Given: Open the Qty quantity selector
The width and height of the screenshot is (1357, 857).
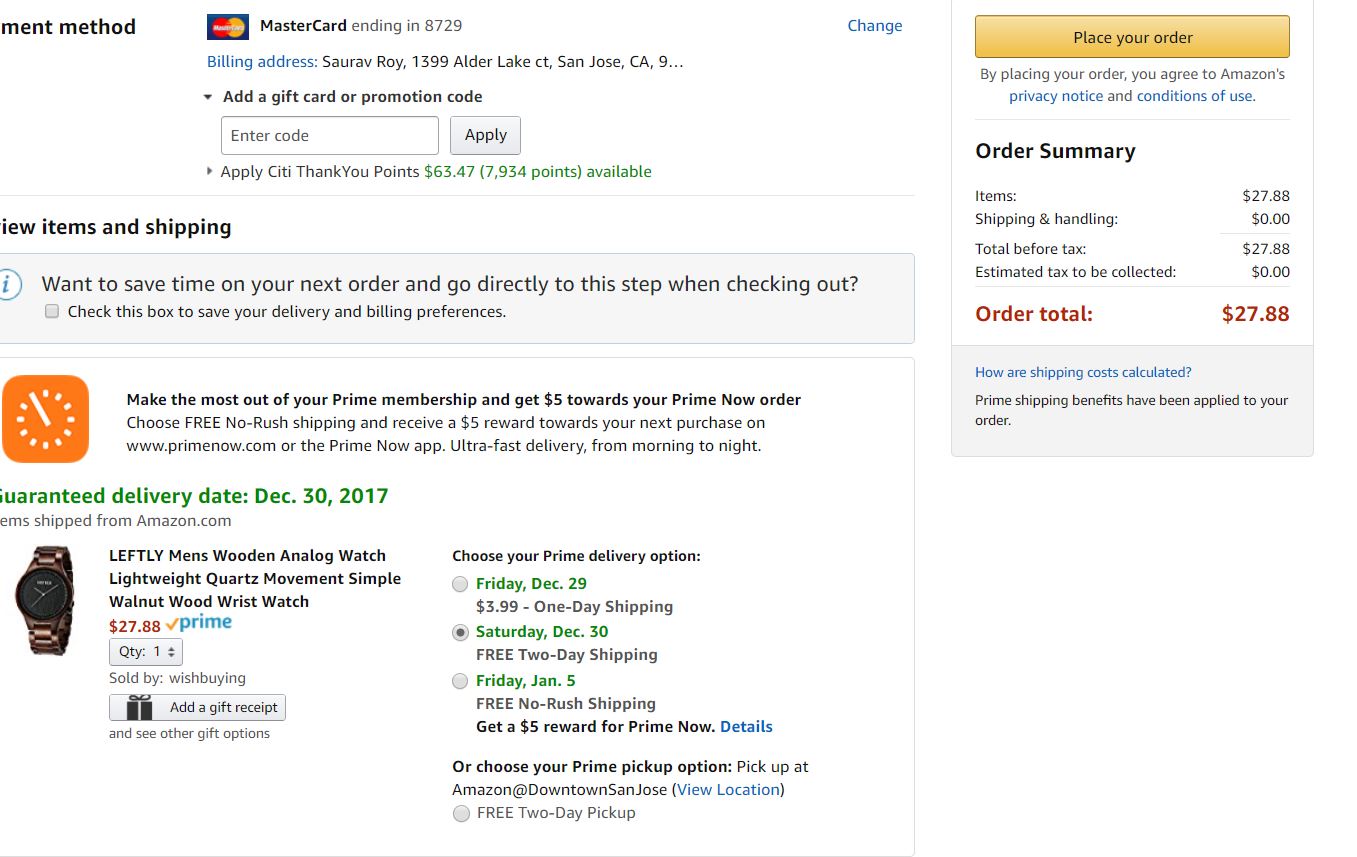Looking at the screenshot, I should [x=145, y=651].
